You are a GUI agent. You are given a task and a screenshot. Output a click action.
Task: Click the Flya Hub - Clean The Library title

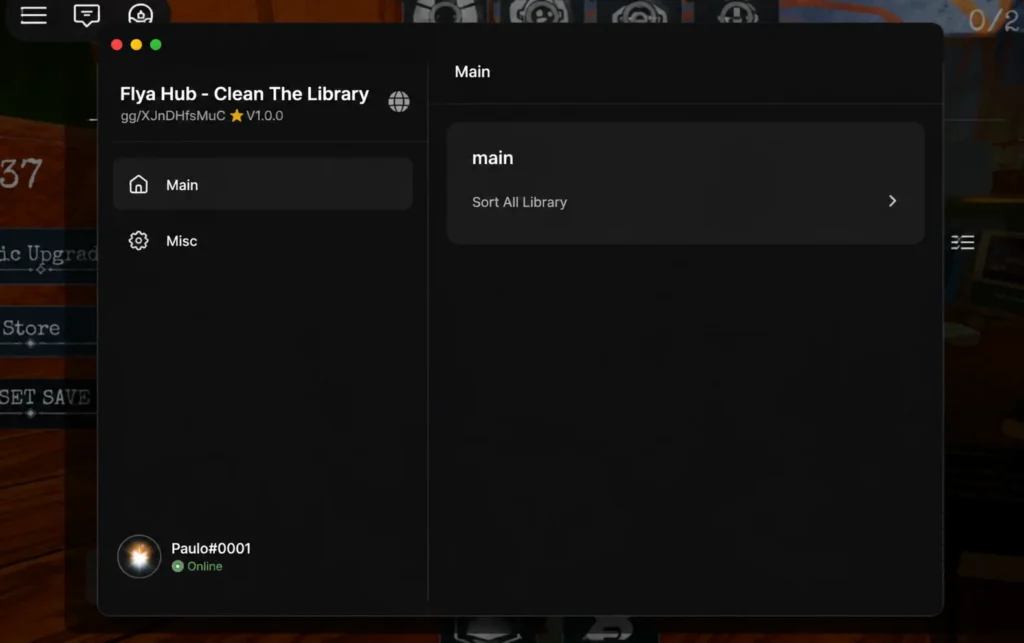pos(244,94)
